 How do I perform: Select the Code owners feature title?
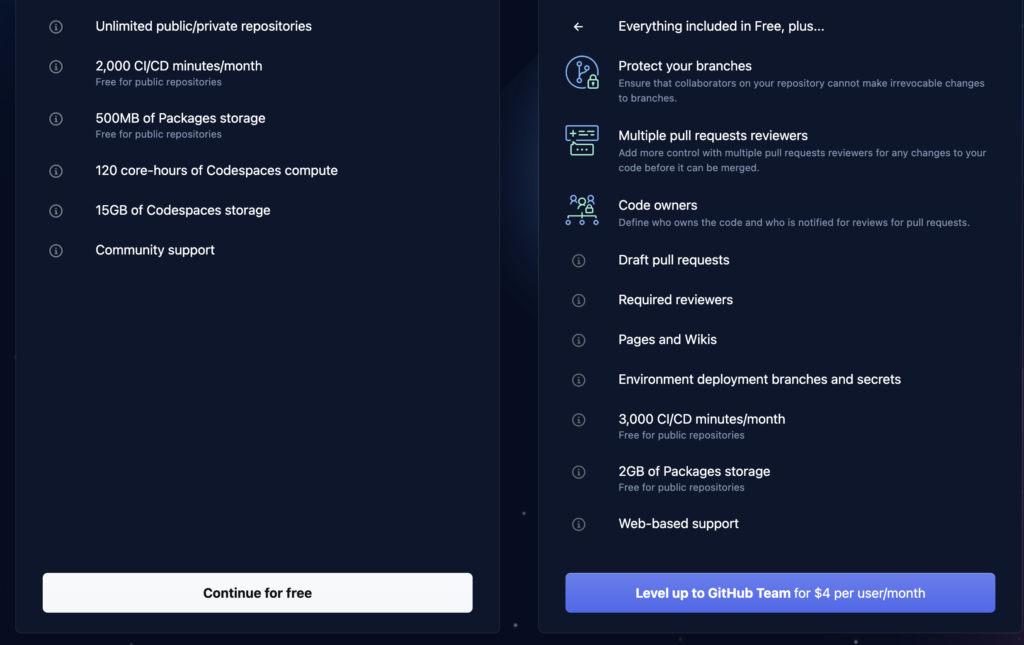pos(658,205)
